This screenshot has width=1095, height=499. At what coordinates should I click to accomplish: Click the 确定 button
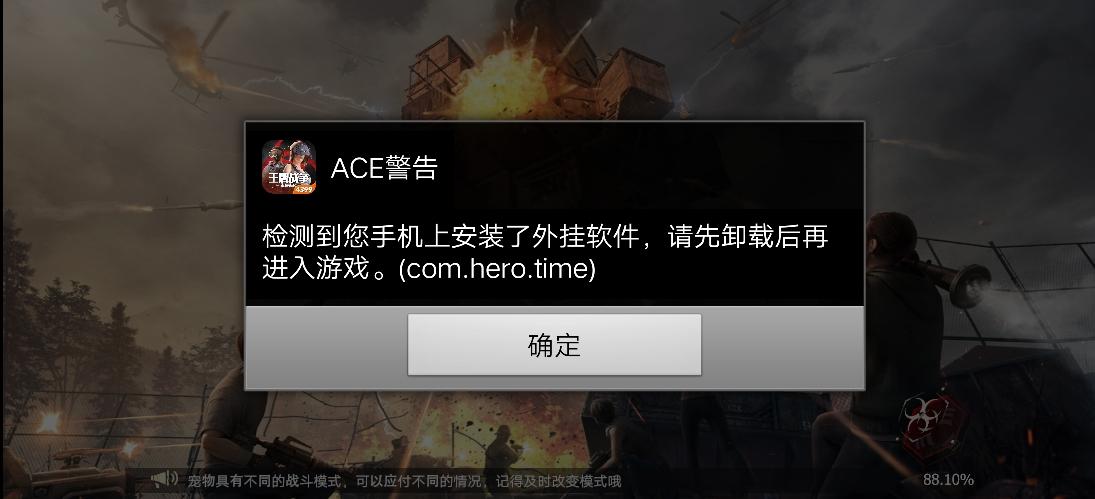(x=554, y=344)
